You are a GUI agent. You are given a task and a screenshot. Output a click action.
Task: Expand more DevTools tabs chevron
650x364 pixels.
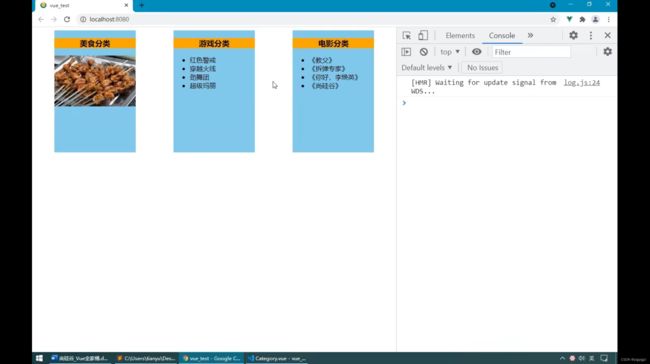(530, 35)
